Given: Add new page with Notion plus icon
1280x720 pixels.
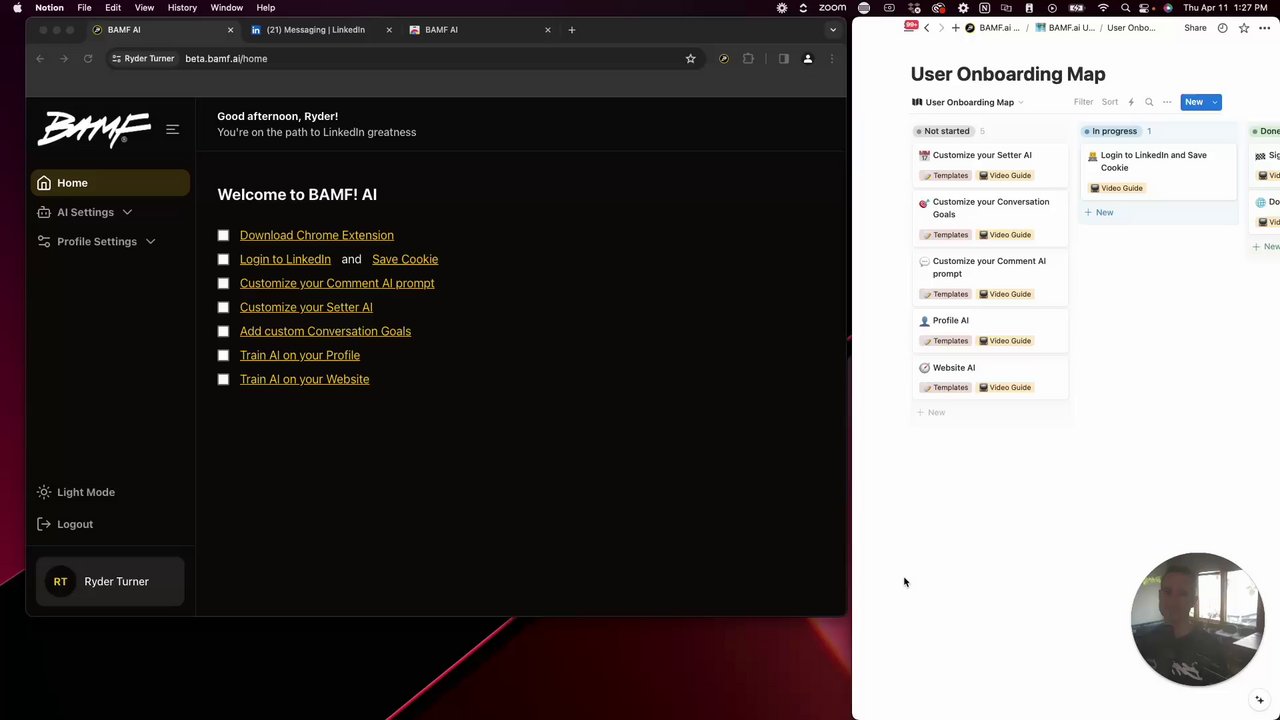Looking at the screenshot, I should click(955, 28).
